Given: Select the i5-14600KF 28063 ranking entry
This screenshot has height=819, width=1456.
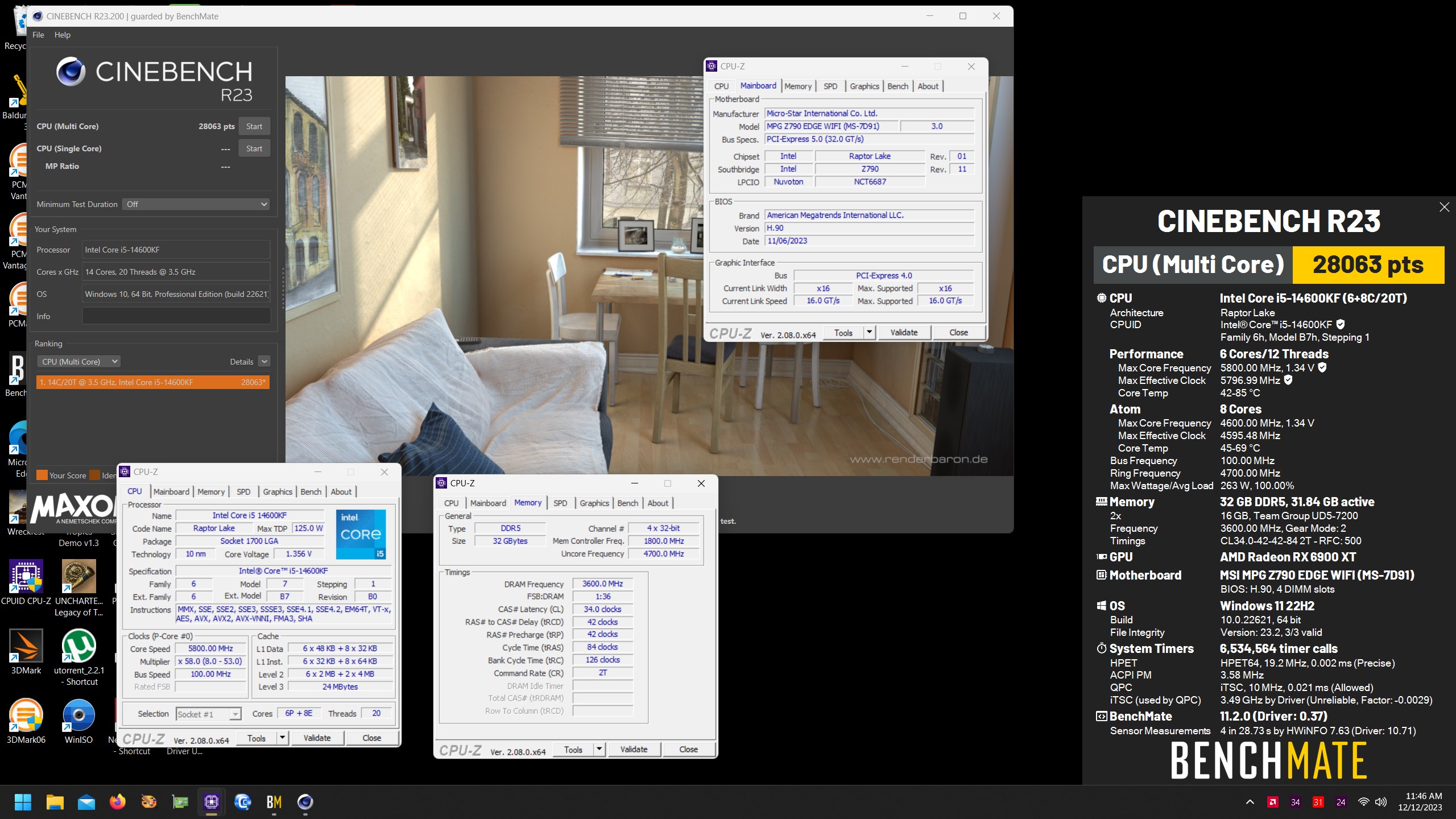Looking at the screenshot, I should [153, 382].
